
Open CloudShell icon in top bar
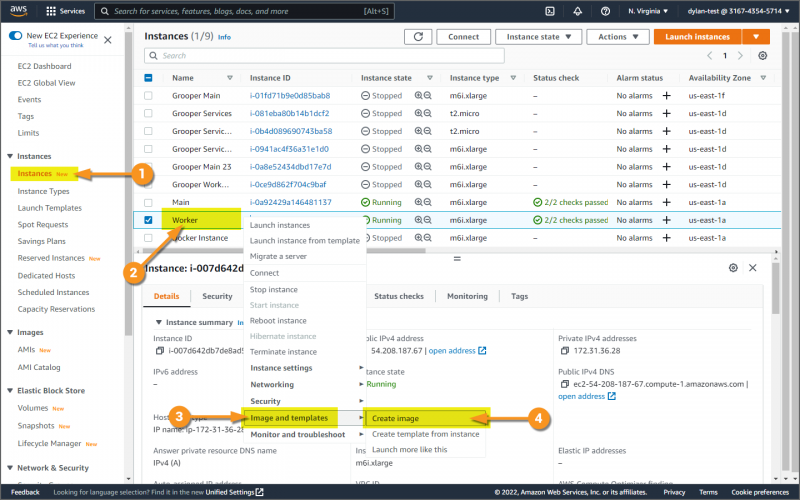[x=549, y=11]
